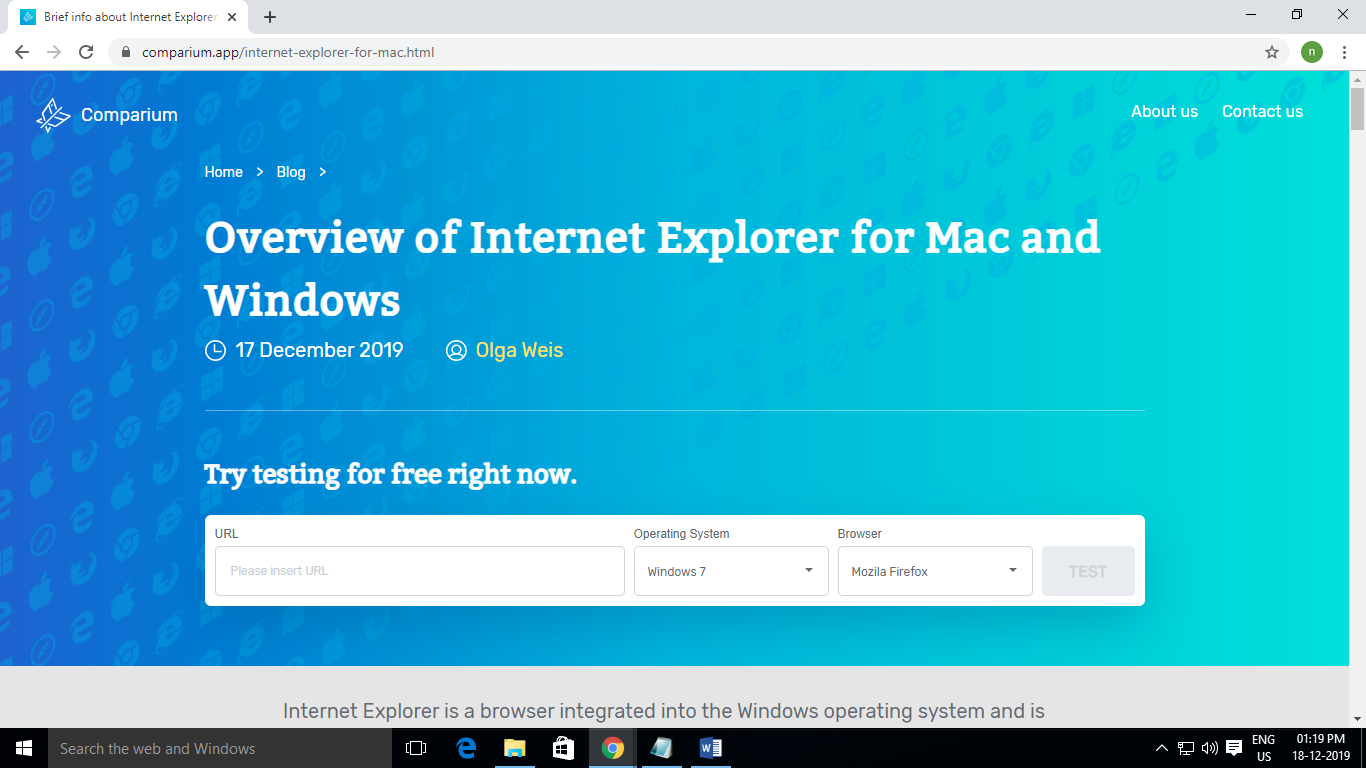The height and width of the screenshot is (768, 1366).
Task: Bookmark this page with star icon
Action: (x=1272, y=52)
